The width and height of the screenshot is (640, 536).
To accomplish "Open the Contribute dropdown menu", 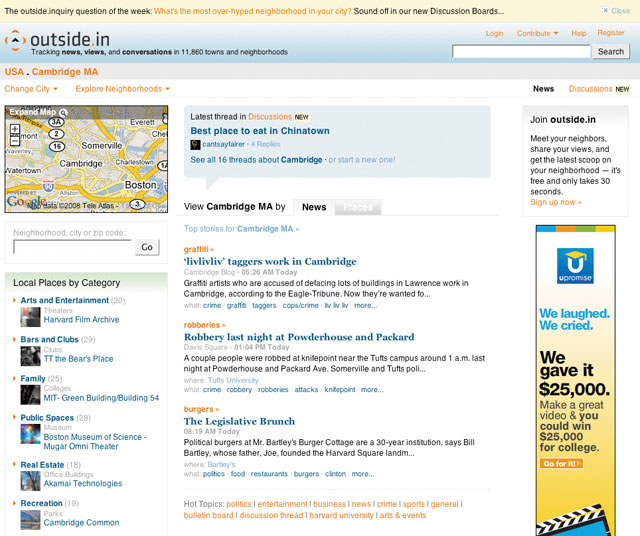I will tap(537, 33).
